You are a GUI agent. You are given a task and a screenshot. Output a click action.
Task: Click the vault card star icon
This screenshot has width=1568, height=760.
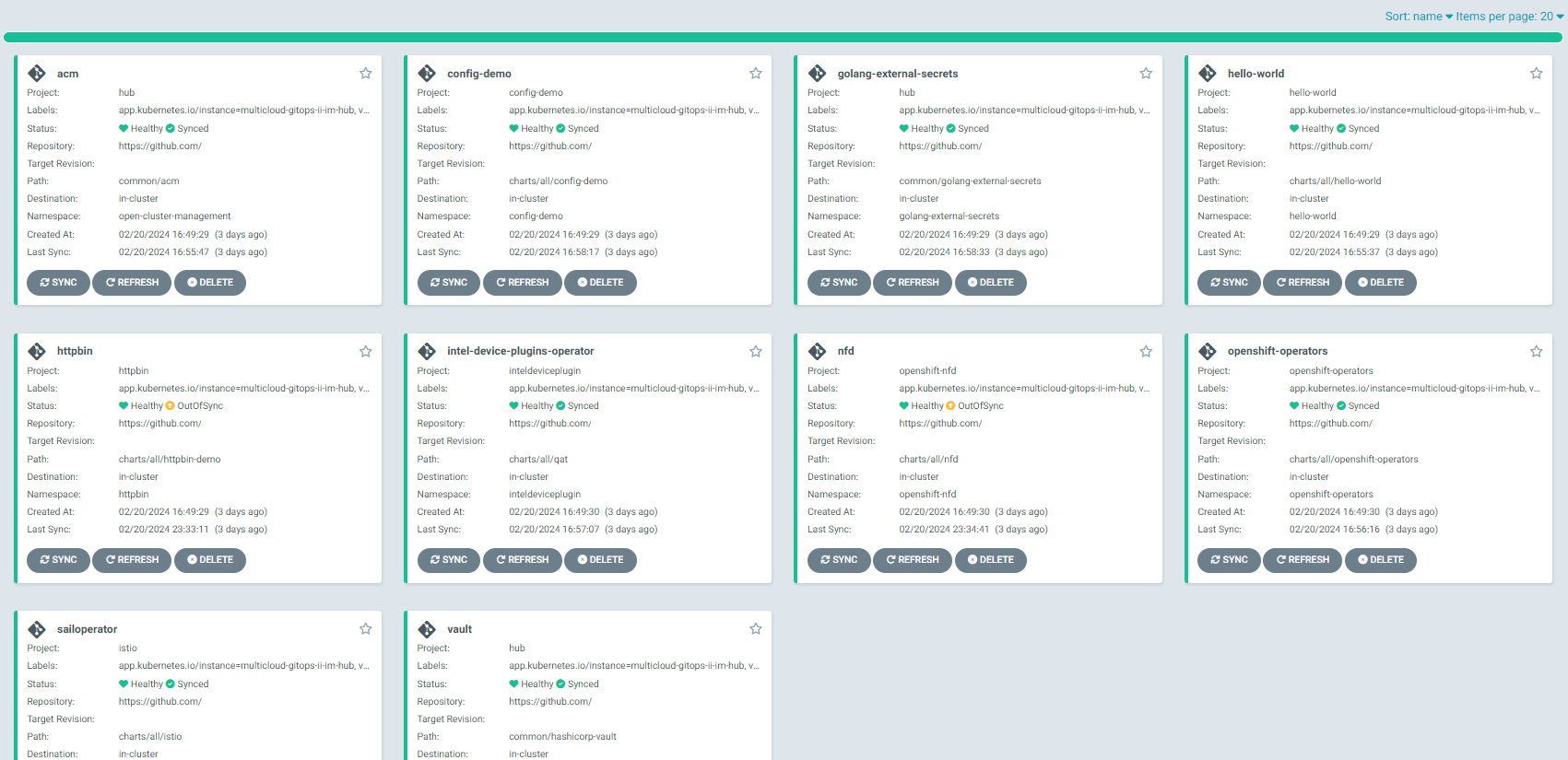click(756, 629)
